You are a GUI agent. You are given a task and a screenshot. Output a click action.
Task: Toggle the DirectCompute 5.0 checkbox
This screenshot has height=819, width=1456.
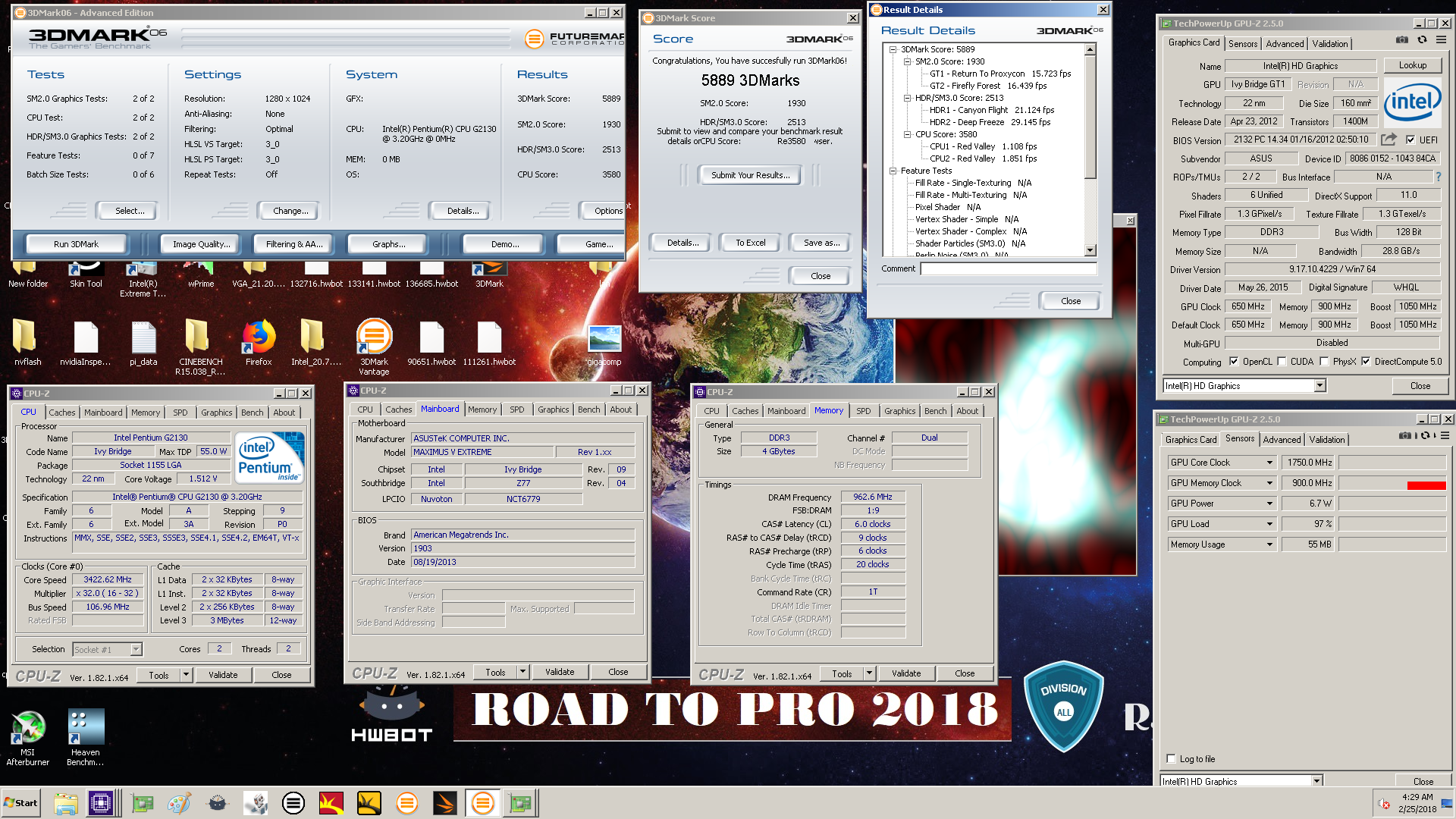point(1366,362)
